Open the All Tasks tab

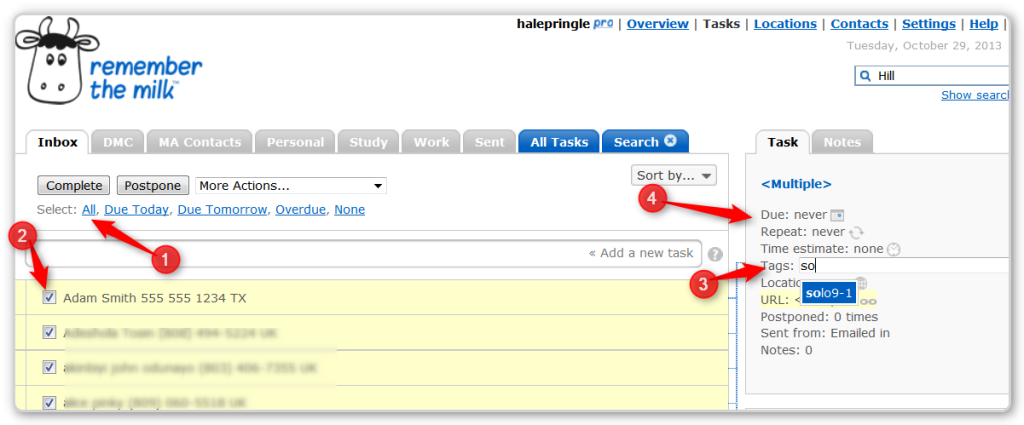click(559, 142)
